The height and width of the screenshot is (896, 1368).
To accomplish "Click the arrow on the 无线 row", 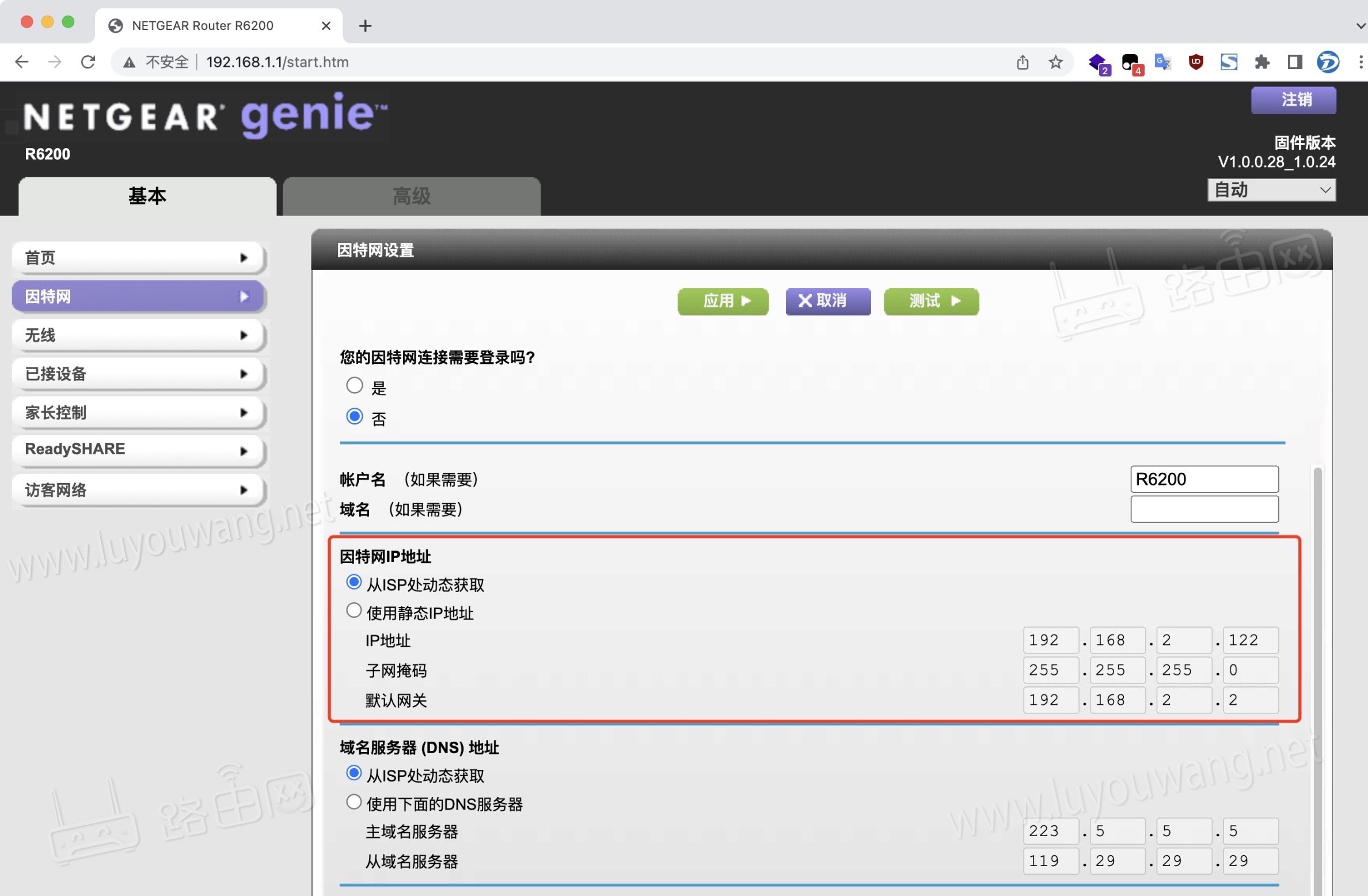I will point(244,335).
